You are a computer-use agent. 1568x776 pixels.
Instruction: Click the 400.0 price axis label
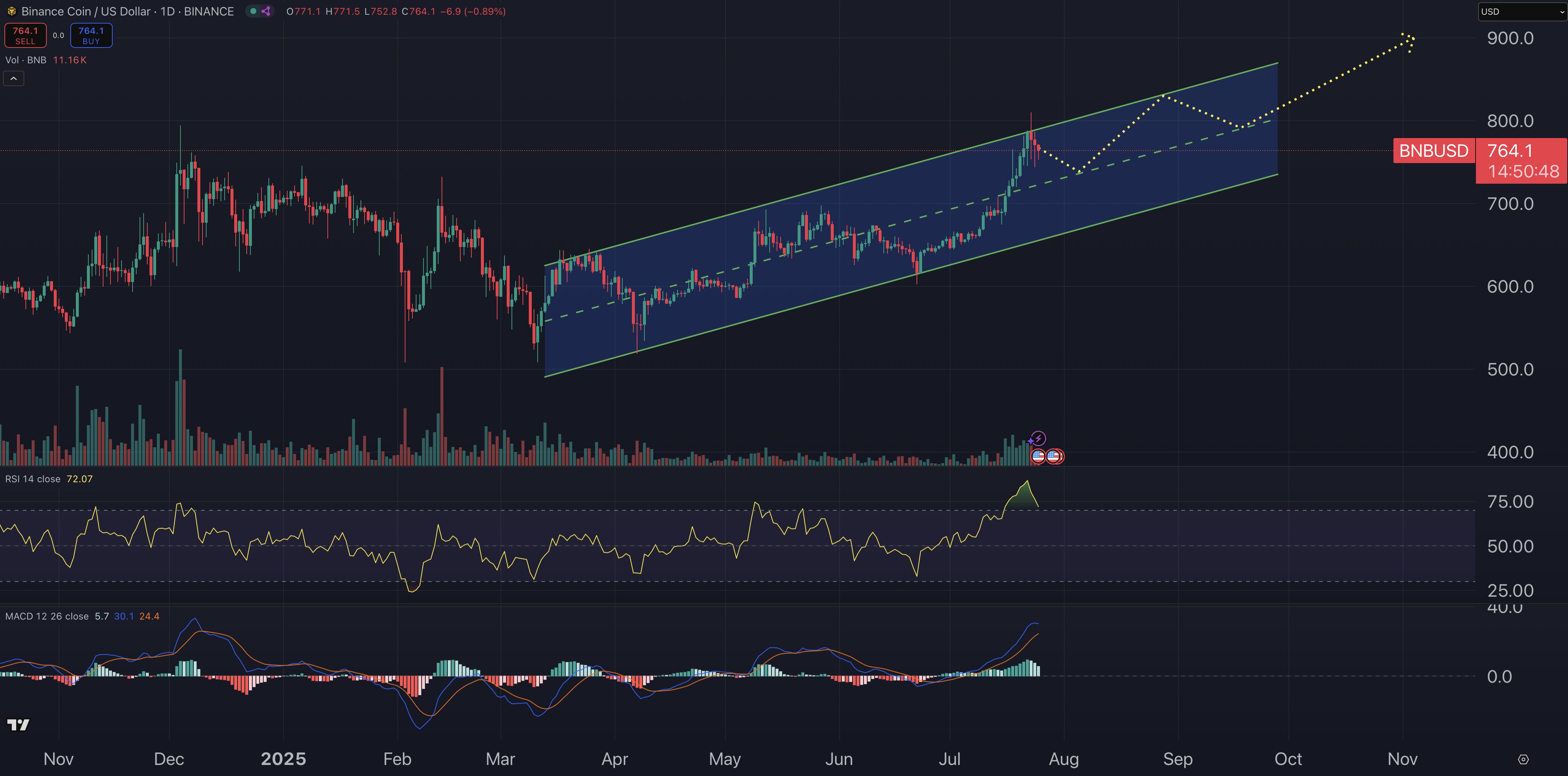pos(1510,452)
